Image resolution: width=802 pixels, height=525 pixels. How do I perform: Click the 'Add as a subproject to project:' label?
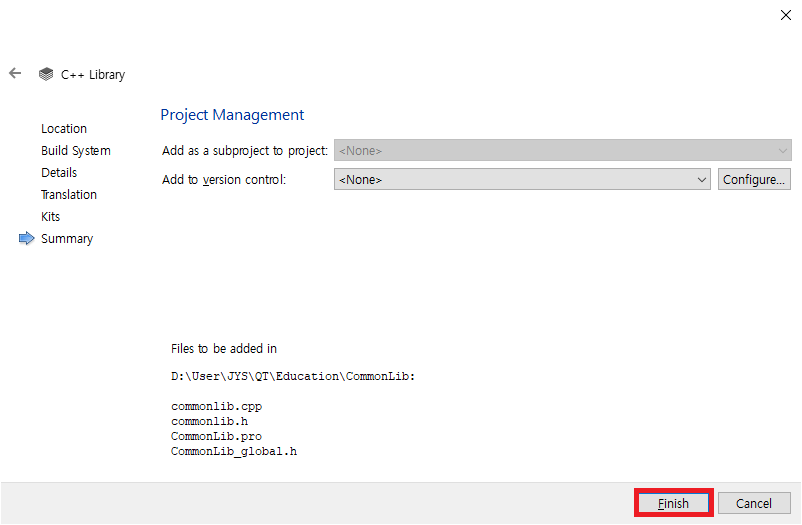tap(245, 150)
